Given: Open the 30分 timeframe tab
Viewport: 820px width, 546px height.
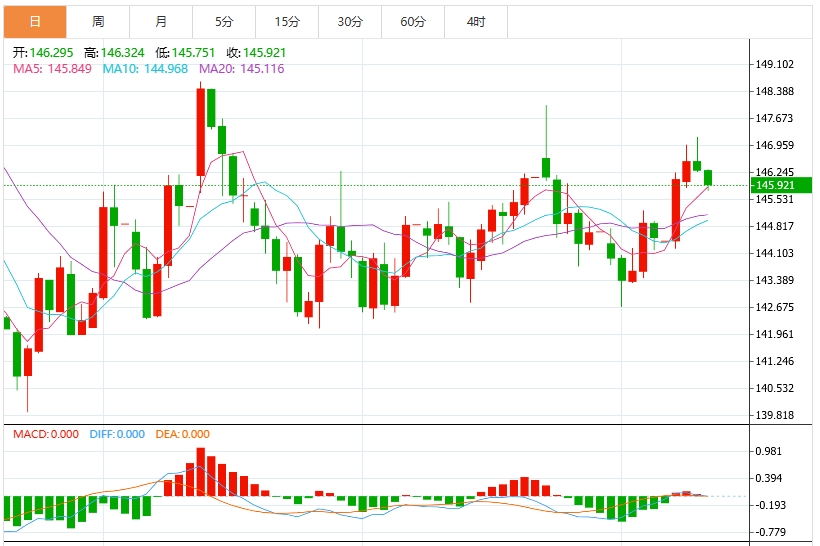Looking at the screenshot, I should click(x=350, y=22).
